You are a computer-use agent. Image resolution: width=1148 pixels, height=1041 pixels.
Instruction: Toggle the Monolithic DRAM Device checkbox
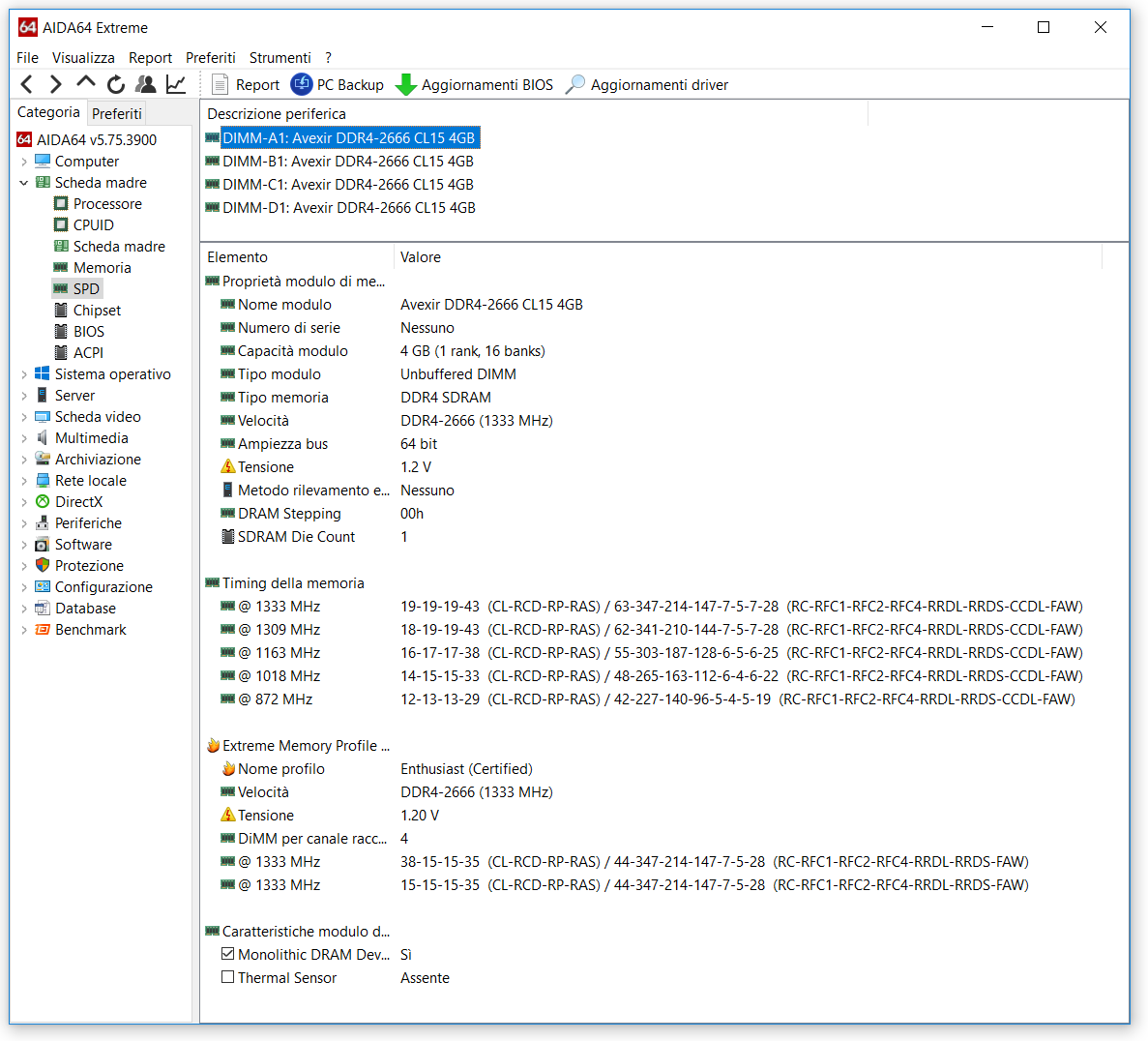click(227, 954)
